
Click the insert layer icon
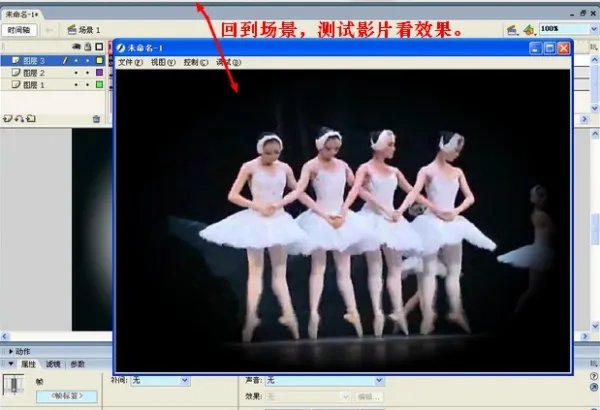click(7, 119)
